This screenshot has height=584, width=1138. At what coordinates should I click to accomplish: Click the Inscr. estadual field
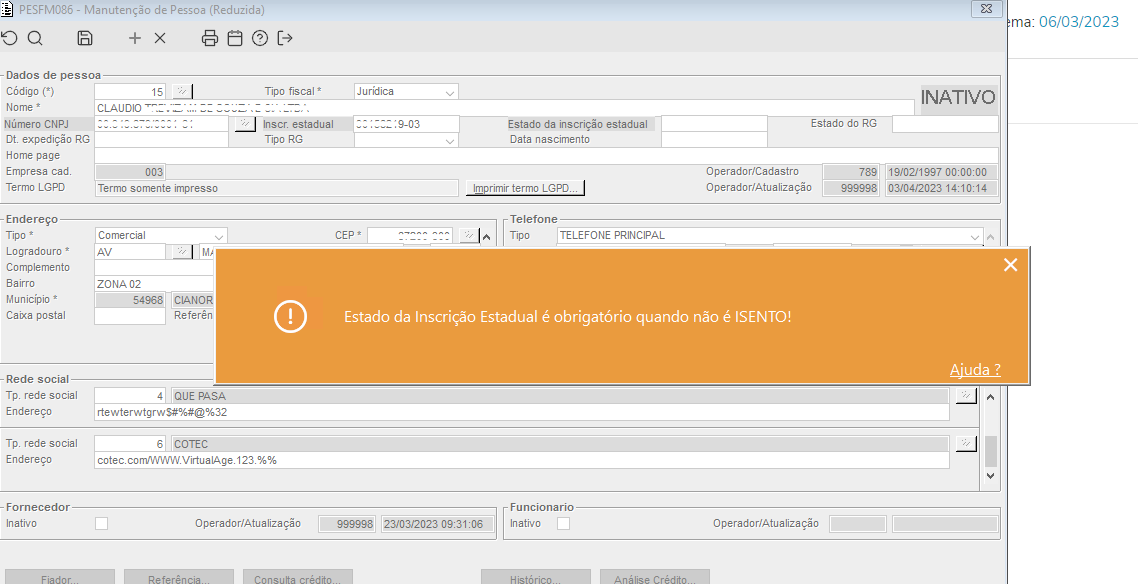click(406, 124)
